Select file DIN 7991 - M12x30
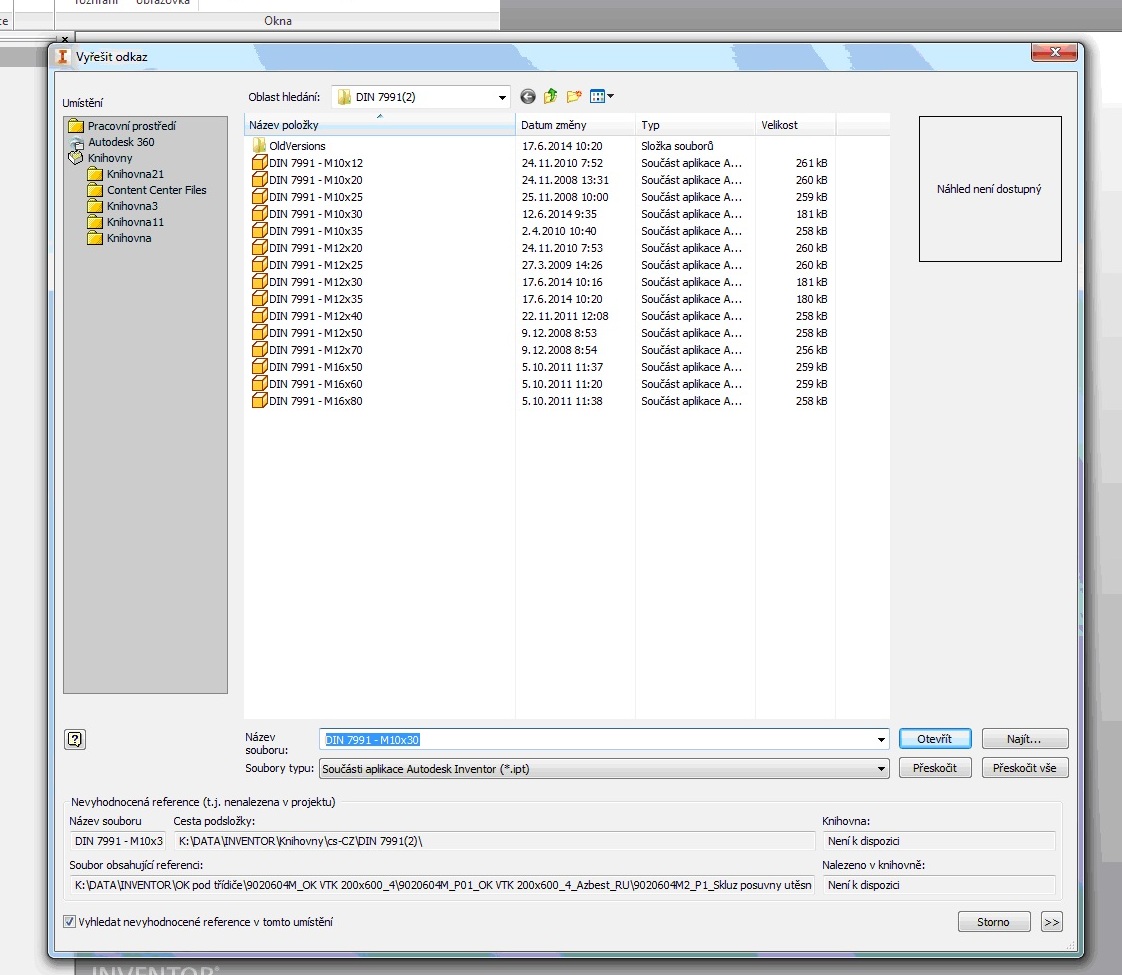 click(x=308, y=282)
